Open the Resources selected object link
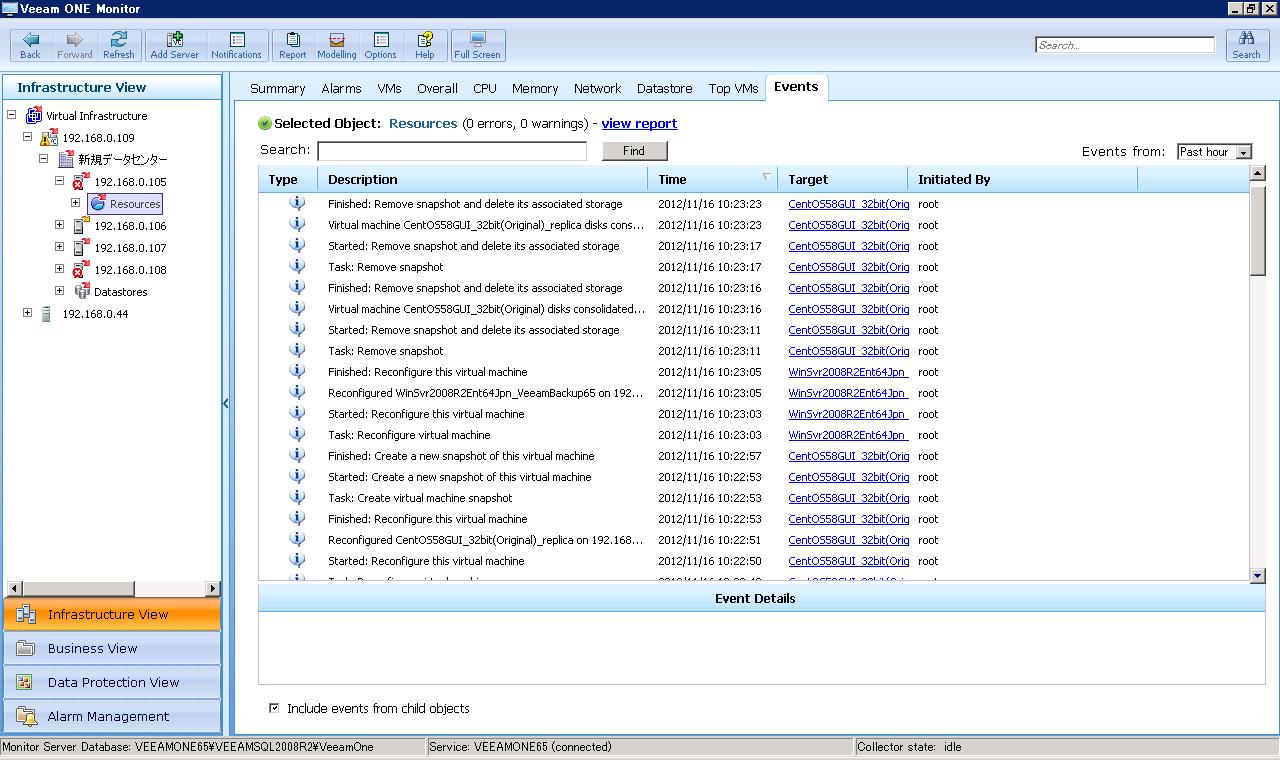The width and height of the screenshot is (1280, 760). click(423, 124)
